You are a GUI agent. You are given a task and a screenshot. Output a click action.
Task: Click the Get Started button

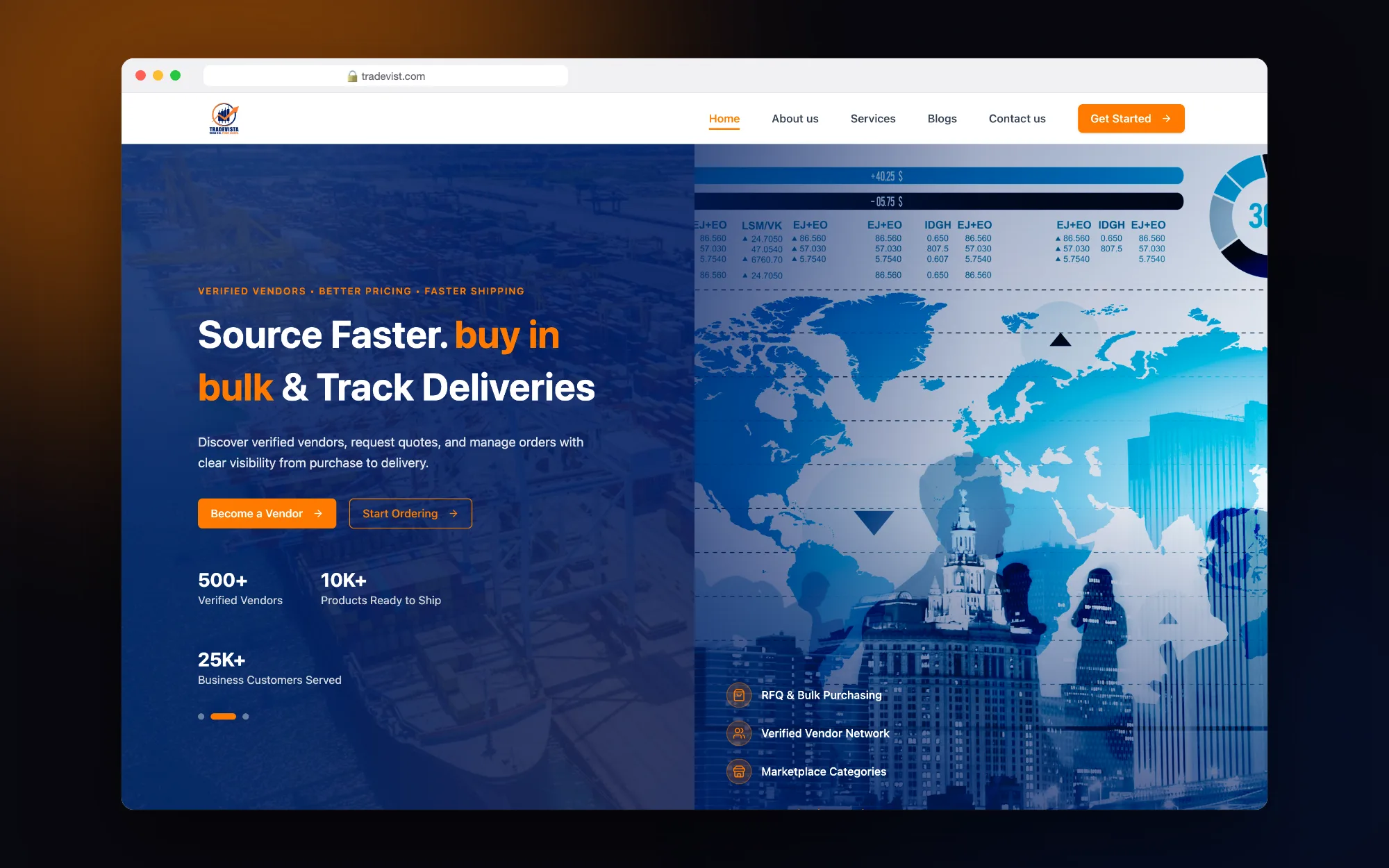pos(1131,119)
